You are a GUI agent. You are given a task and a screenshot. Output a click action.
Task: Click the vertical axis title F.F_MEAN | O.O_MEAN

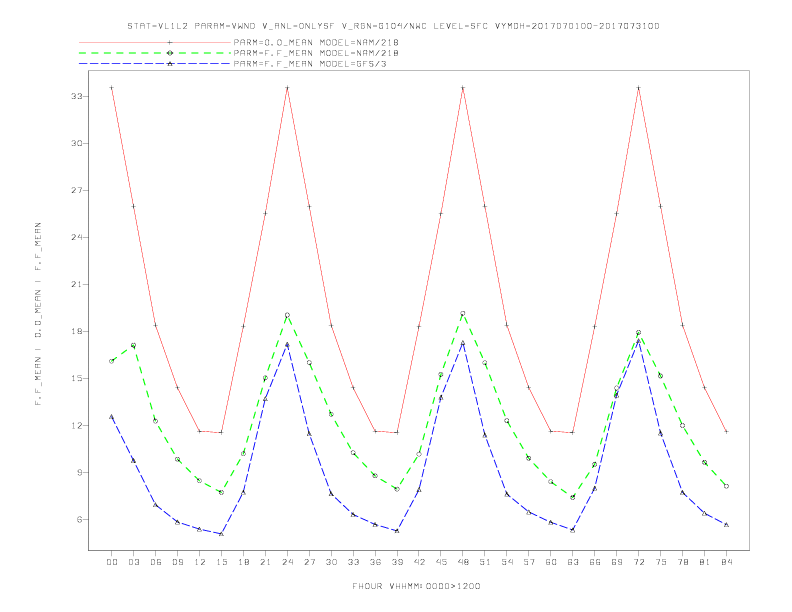pos(38,314)
